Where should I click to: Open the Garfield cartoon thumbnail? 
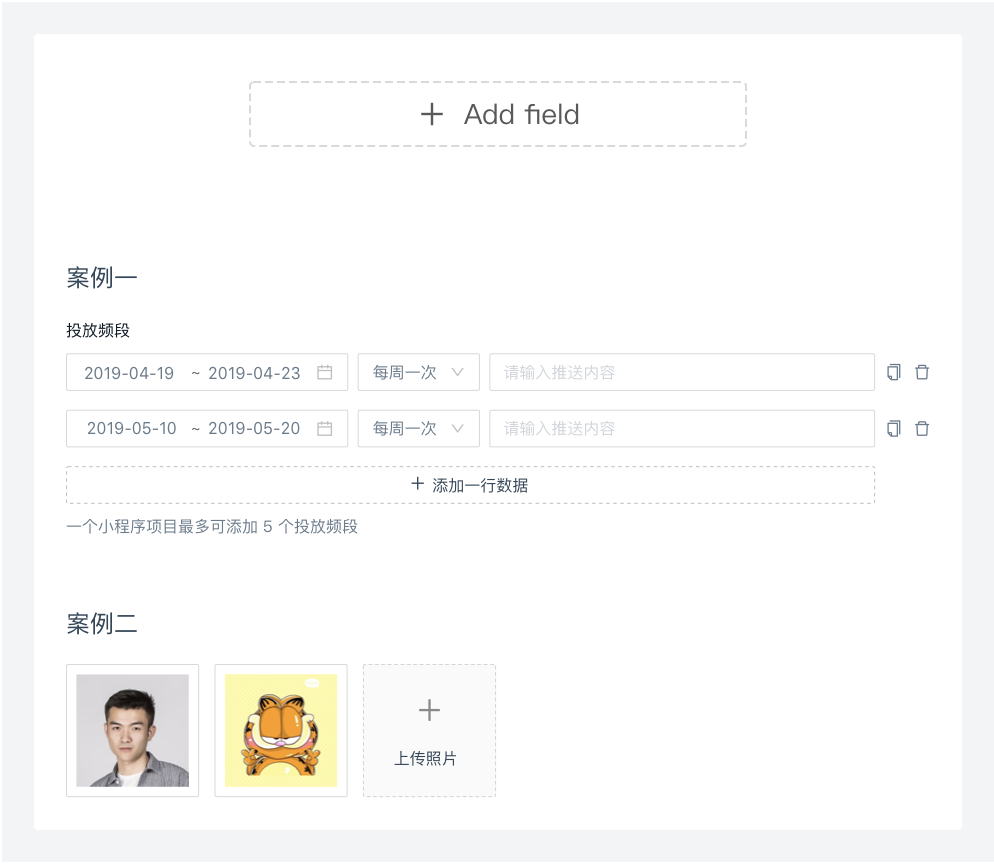pos(281,730)
